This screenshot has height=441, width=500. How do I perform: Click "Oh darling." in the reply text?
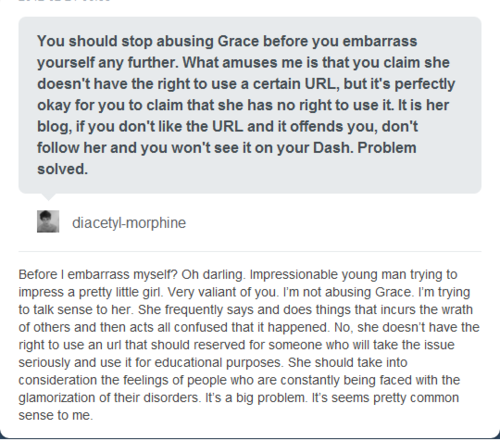[x=214, y=275]
